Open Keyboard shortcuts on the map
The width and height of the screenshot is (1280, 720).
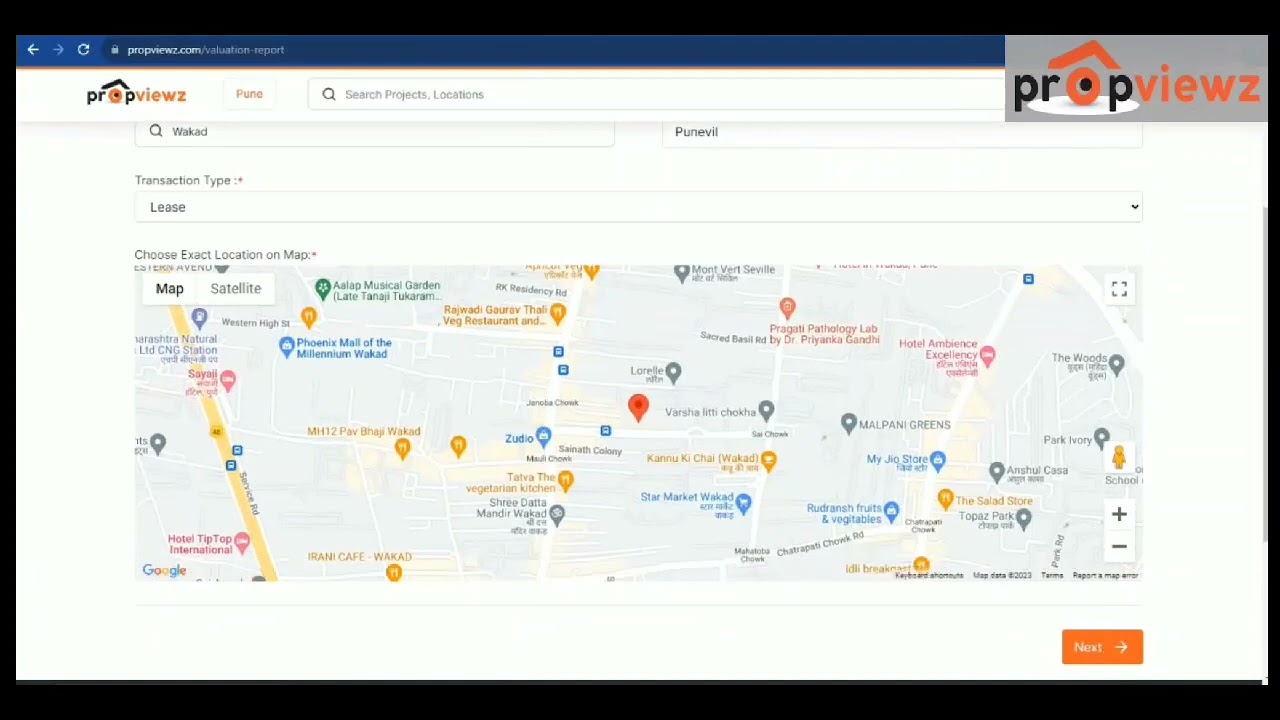(929, 576)
